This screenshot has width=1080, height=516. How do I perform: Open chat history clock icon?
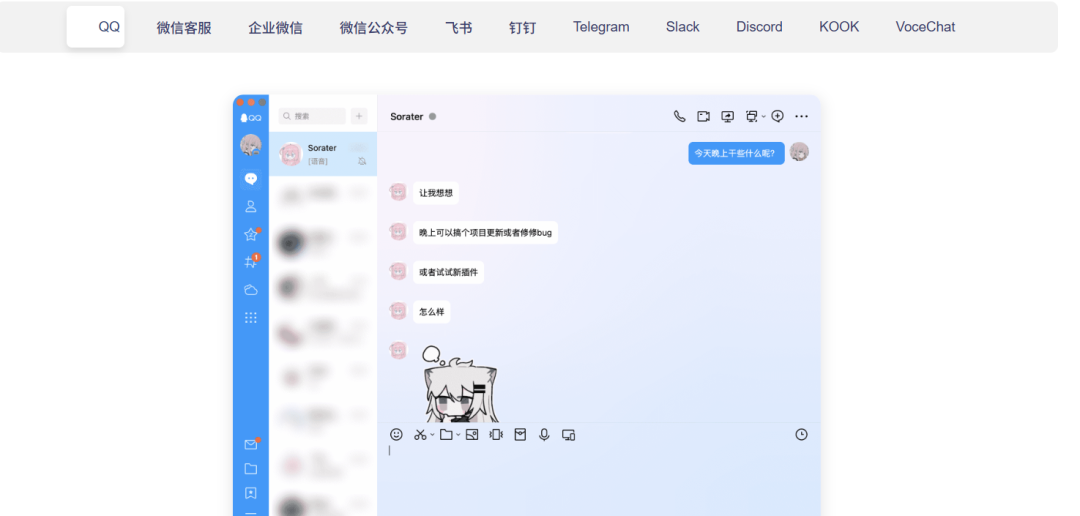[801, 435]
